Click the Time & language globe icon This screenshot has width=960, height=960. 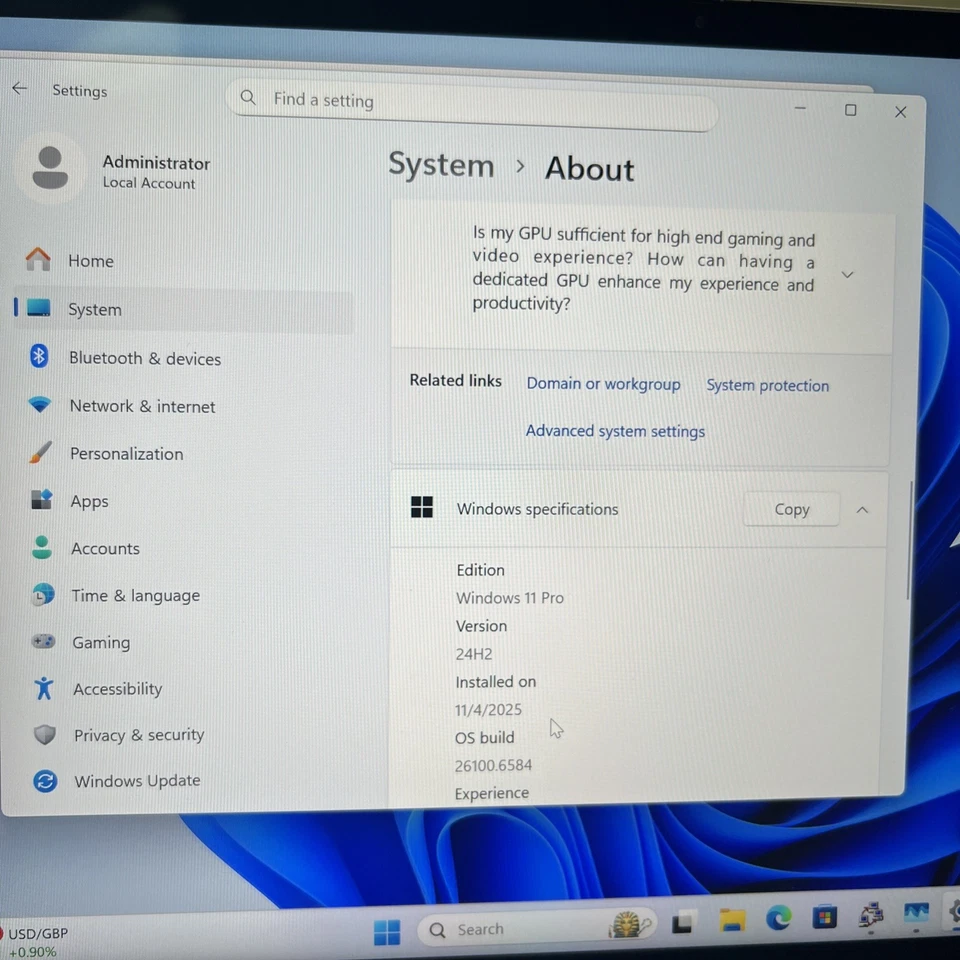click(43, 594)
